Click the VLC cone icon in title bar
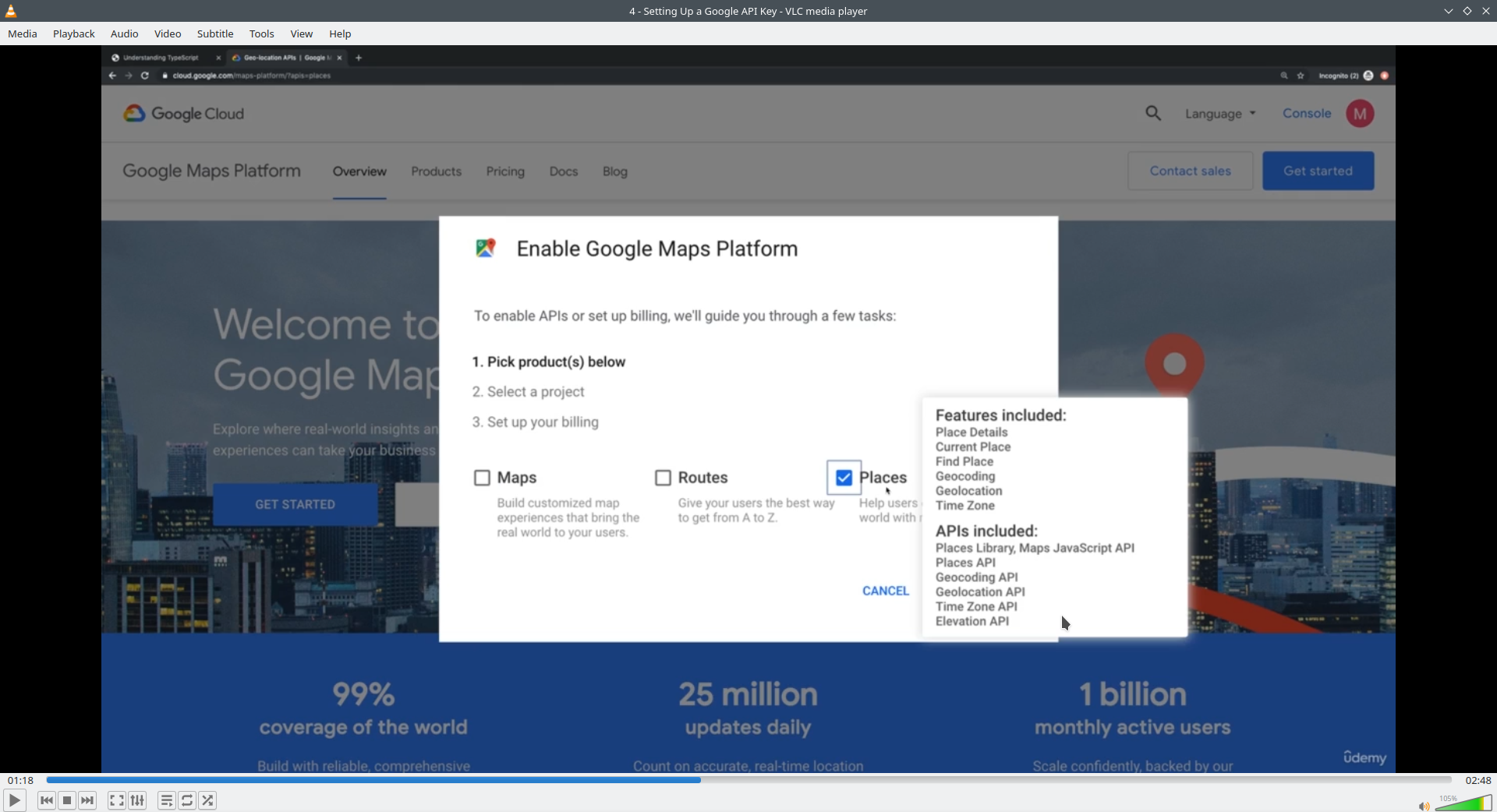Image resolution: width=1497 pixels, height=812 pixels. pyautogui.click(x=11, y=11)
